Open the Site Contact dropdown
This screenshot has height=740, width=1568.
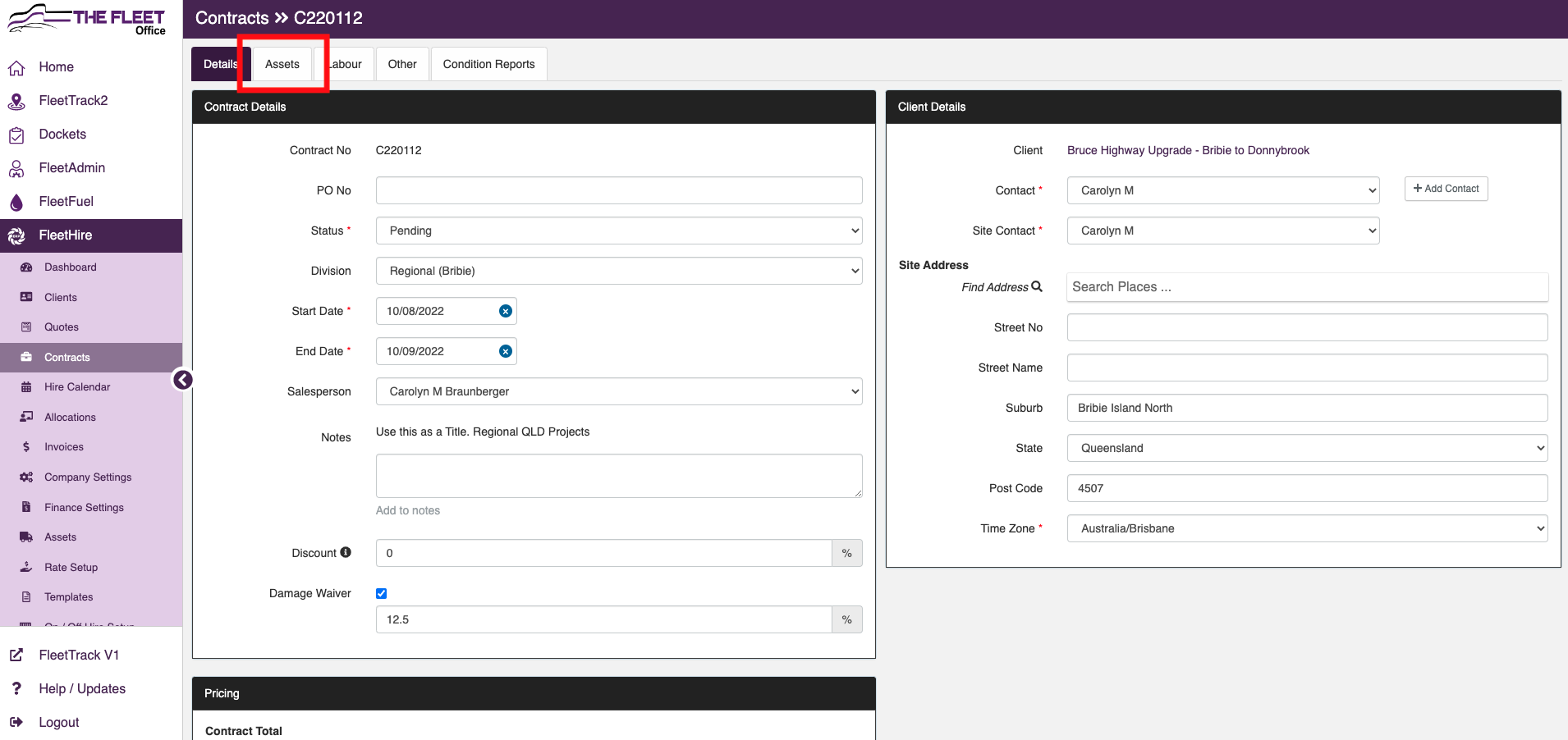point(1223,231)
